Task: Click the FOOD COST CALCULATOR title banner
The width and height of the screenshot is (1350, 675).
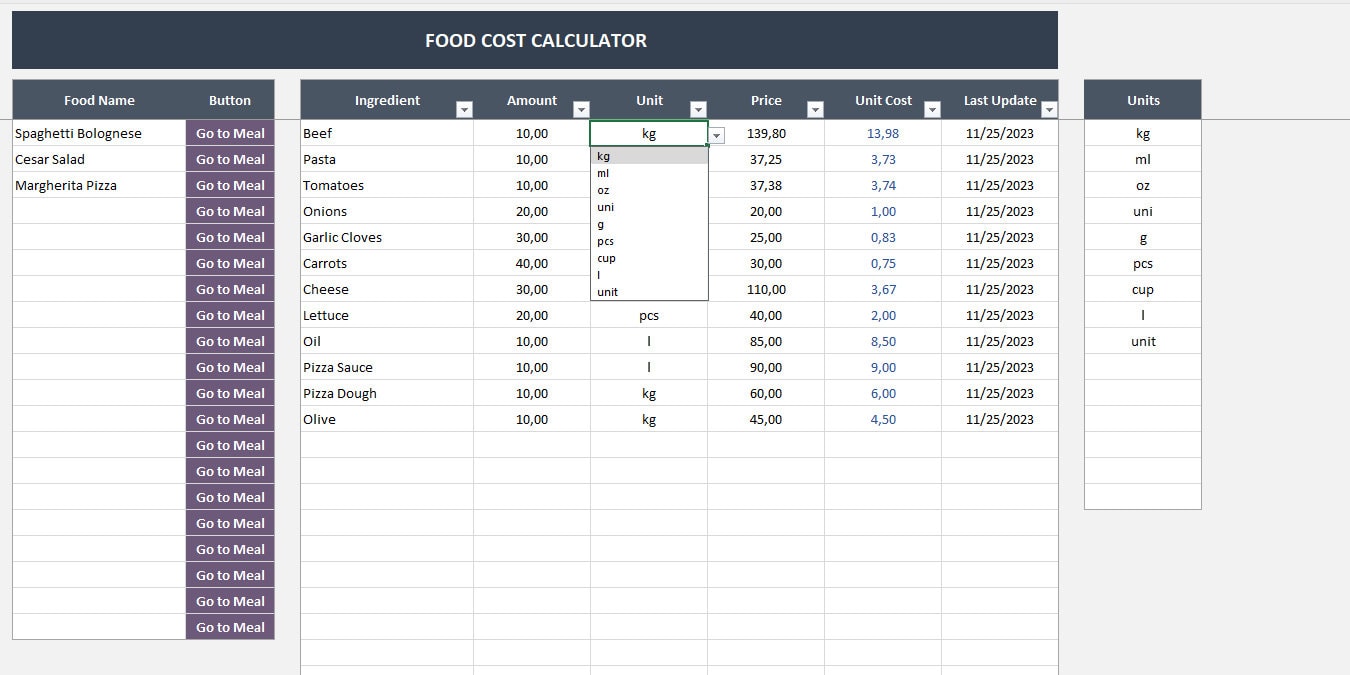Action: click(x=535, y=40)
